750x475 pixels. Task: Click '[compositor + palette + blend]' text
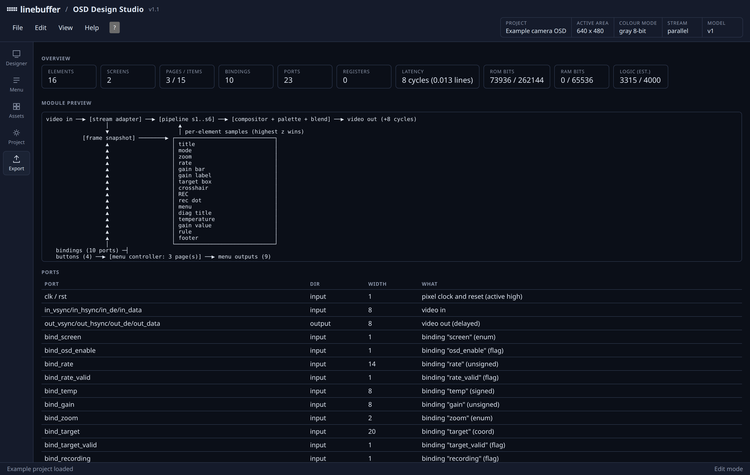281,119
